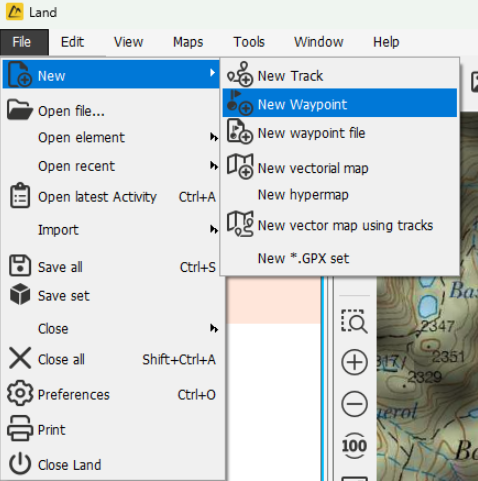Expand the Close submenu arrow
This screenshot has height=481, width=478.
(214, 328)
